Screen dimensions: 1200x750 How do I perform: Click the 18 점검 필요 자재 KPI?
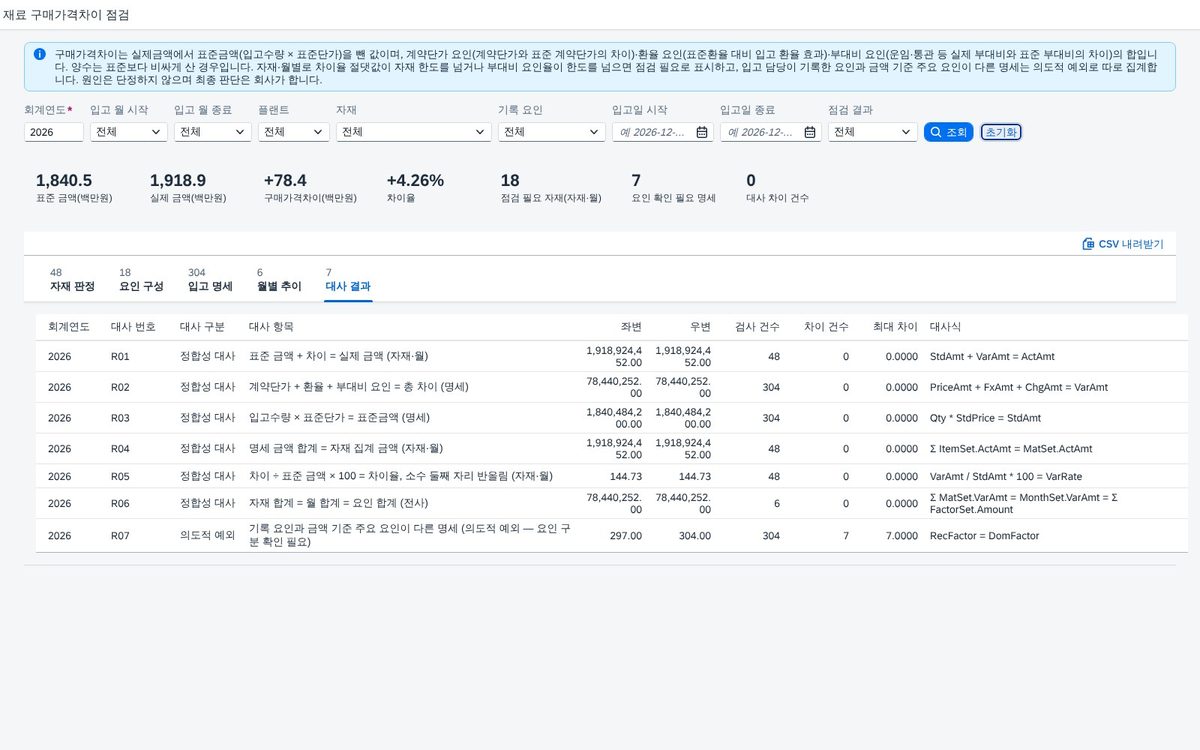point(550,187)
